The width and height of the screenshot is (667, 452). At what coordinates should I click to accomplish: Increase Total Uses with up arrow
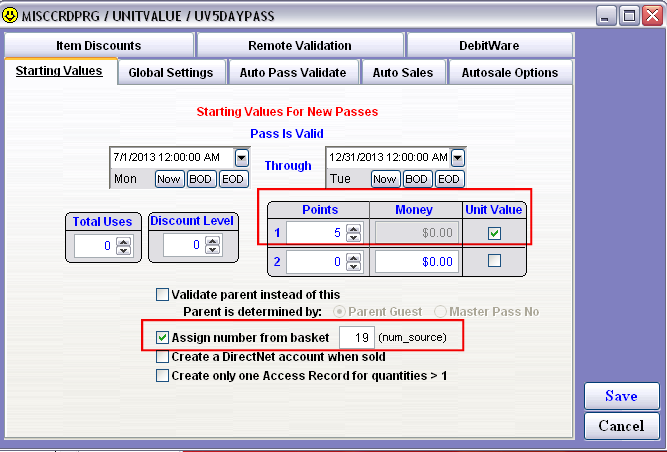pos(124,242)
